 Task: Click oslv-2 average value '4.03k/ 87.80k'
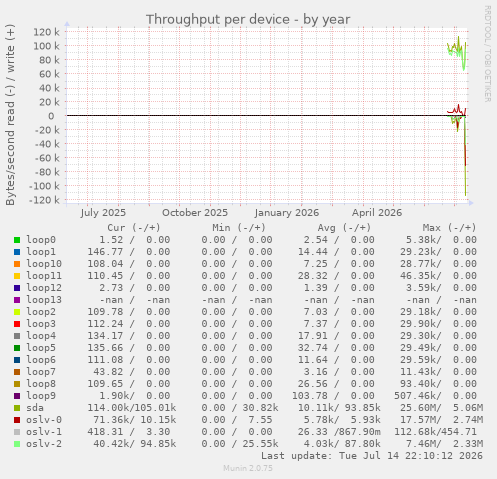click(342, 444)
